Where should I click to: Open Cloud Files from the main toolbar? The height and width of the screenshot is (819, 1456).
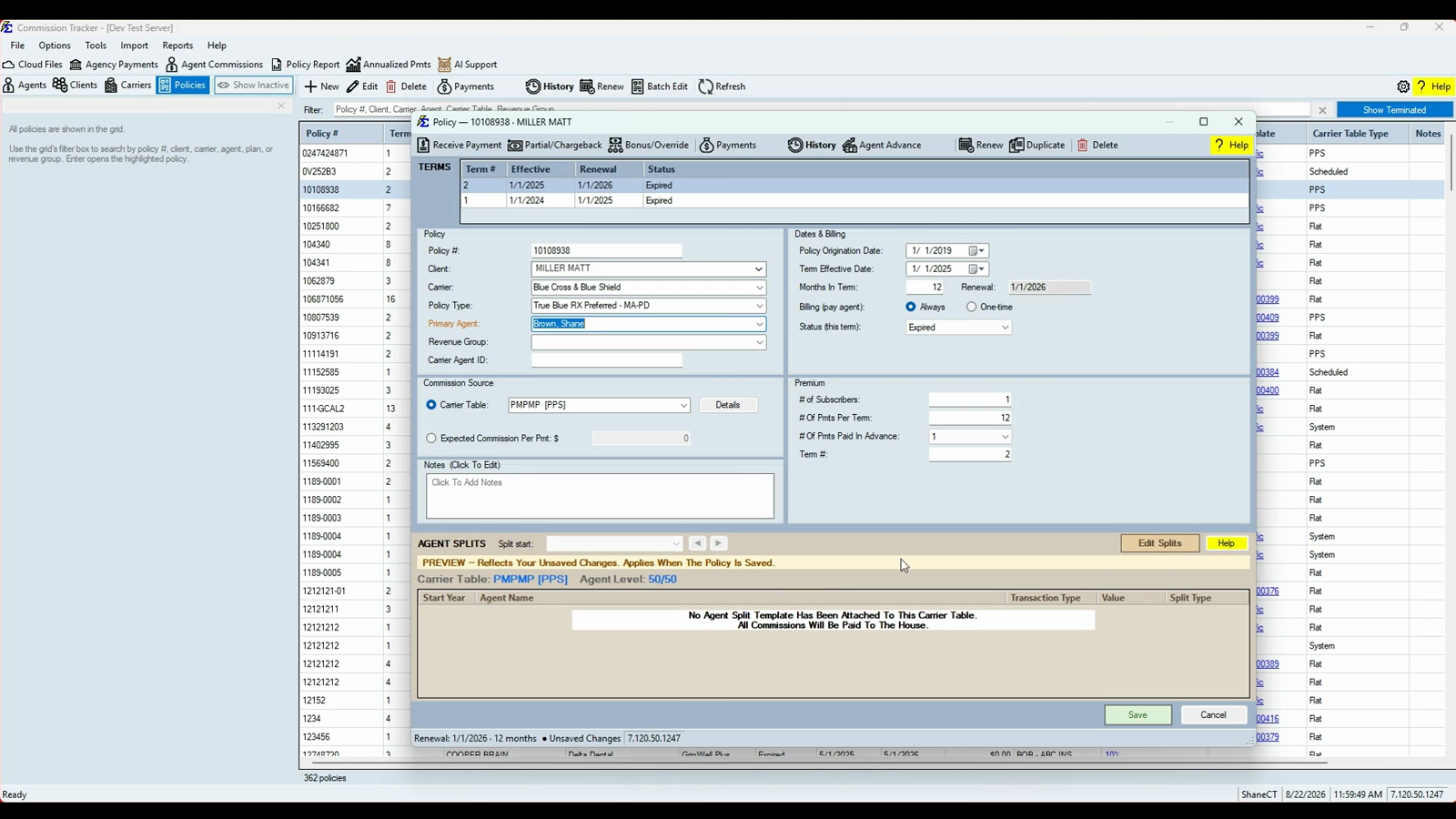33,65
